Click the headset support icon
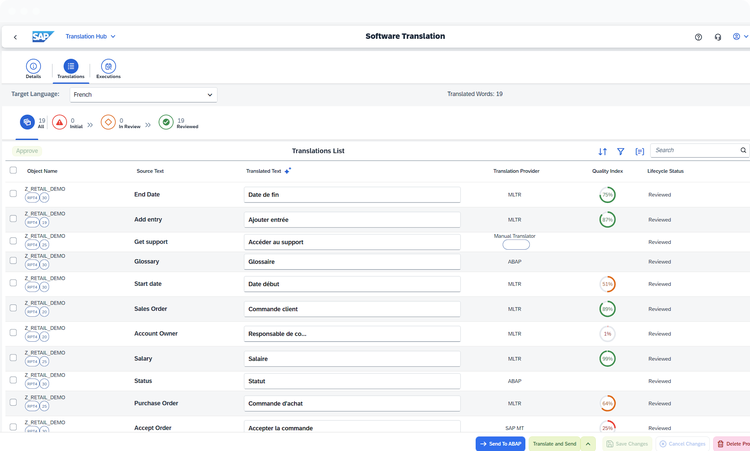Screen dimensions: 750x451 coord(718,37)
